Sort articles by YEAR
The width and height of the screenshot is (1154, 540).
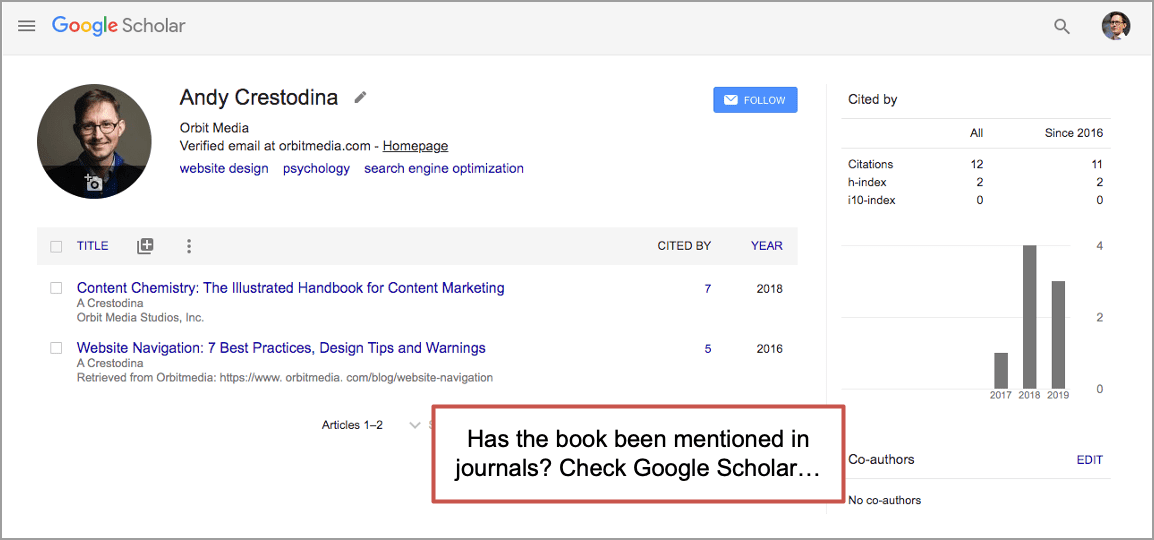[767, 246]
